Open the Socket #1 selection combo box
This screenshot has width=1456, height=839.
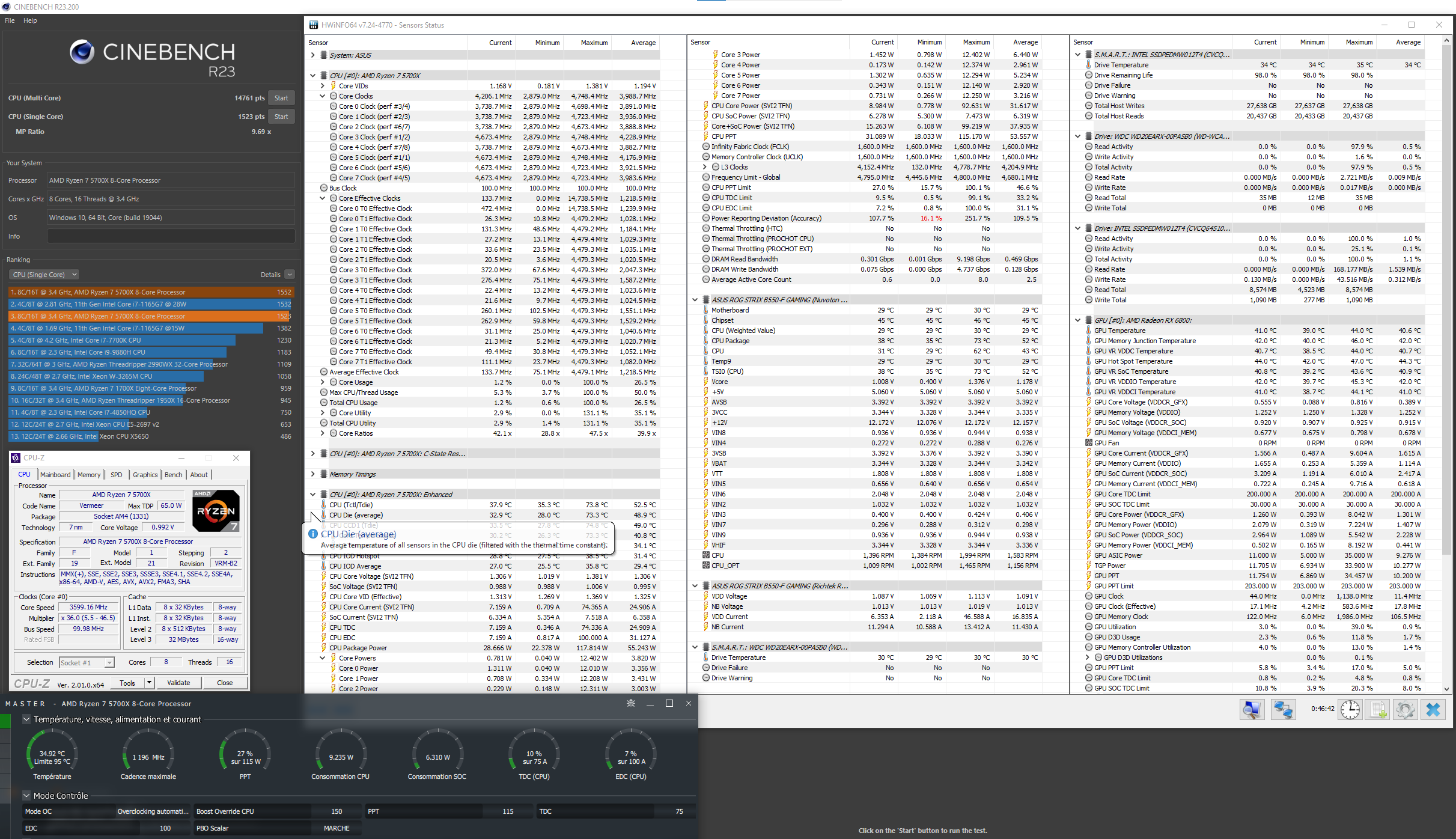(x=87, y=662)
